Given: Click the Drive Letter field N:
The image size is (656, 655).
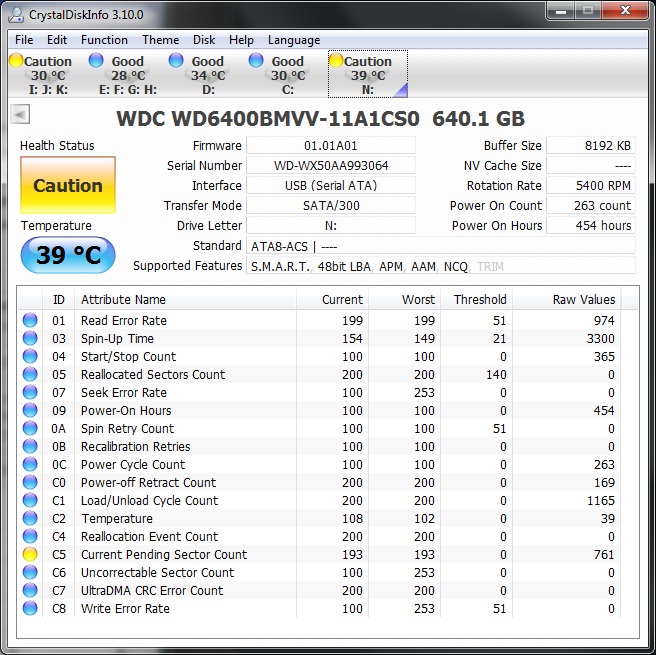Looking at the screenshot, I should [x=331, y=226].
